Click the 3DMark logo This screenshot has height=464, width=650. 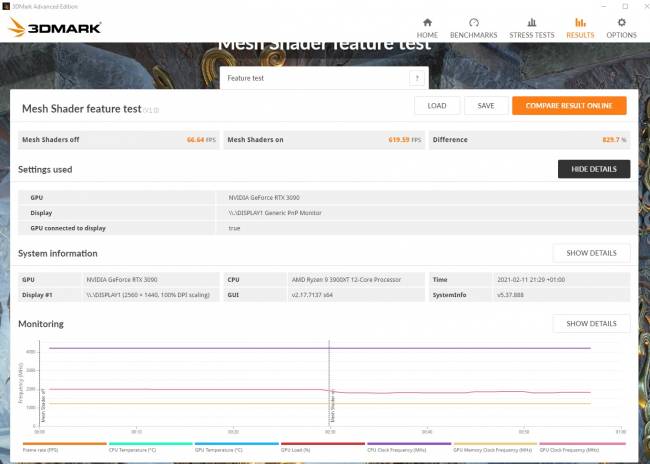[56, 27]
